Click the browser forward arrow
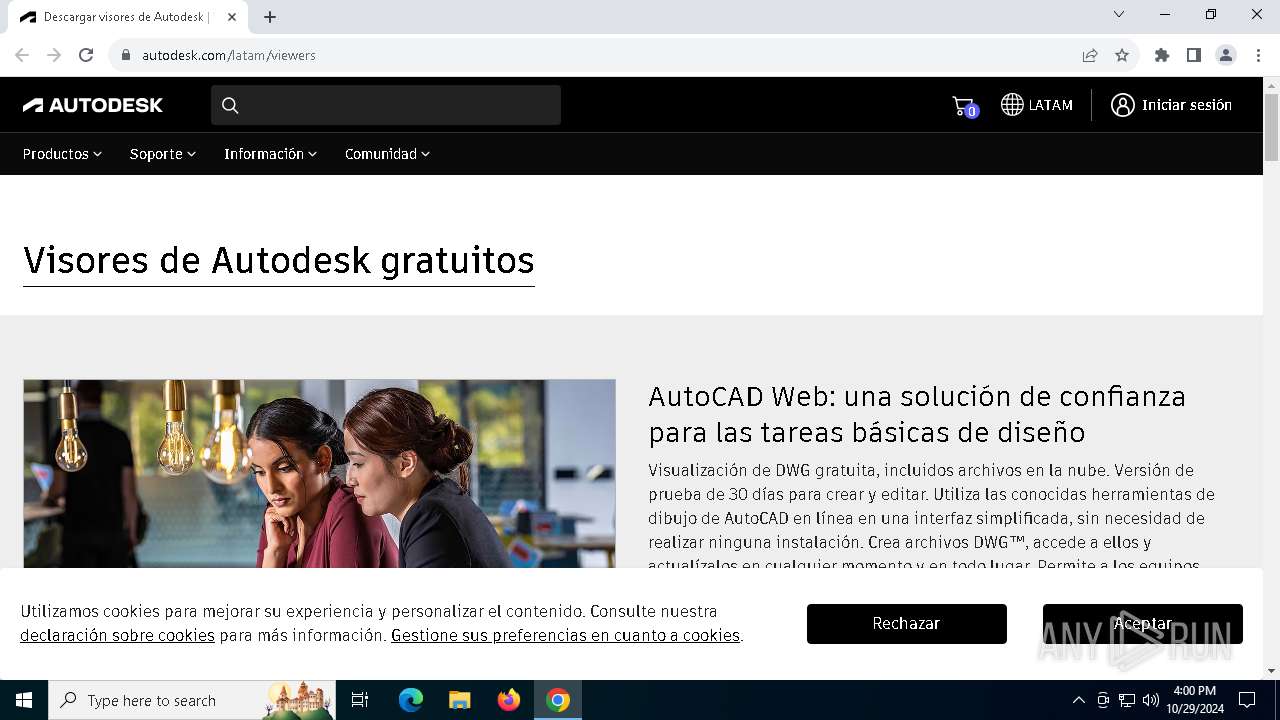Screen dimensions: 1280x720 click(54, 55)
